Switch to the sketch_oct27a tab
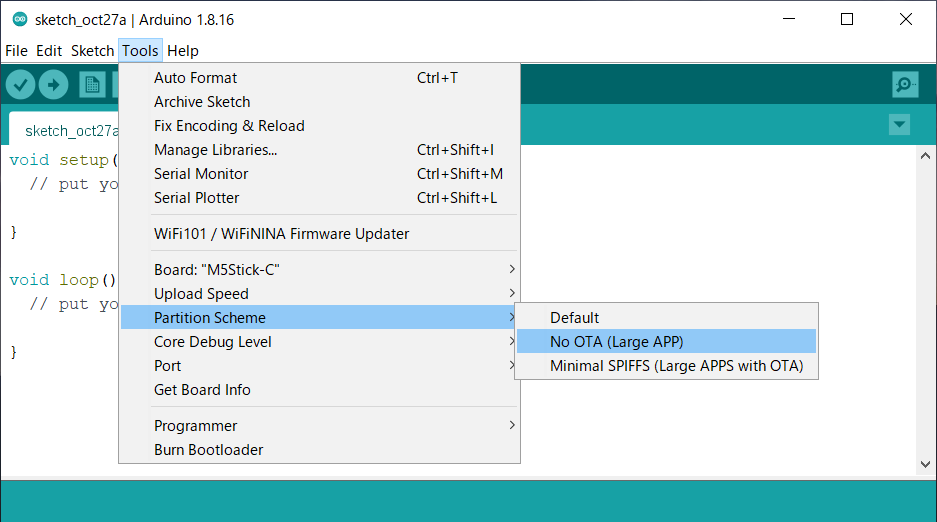 click(65, 130)
